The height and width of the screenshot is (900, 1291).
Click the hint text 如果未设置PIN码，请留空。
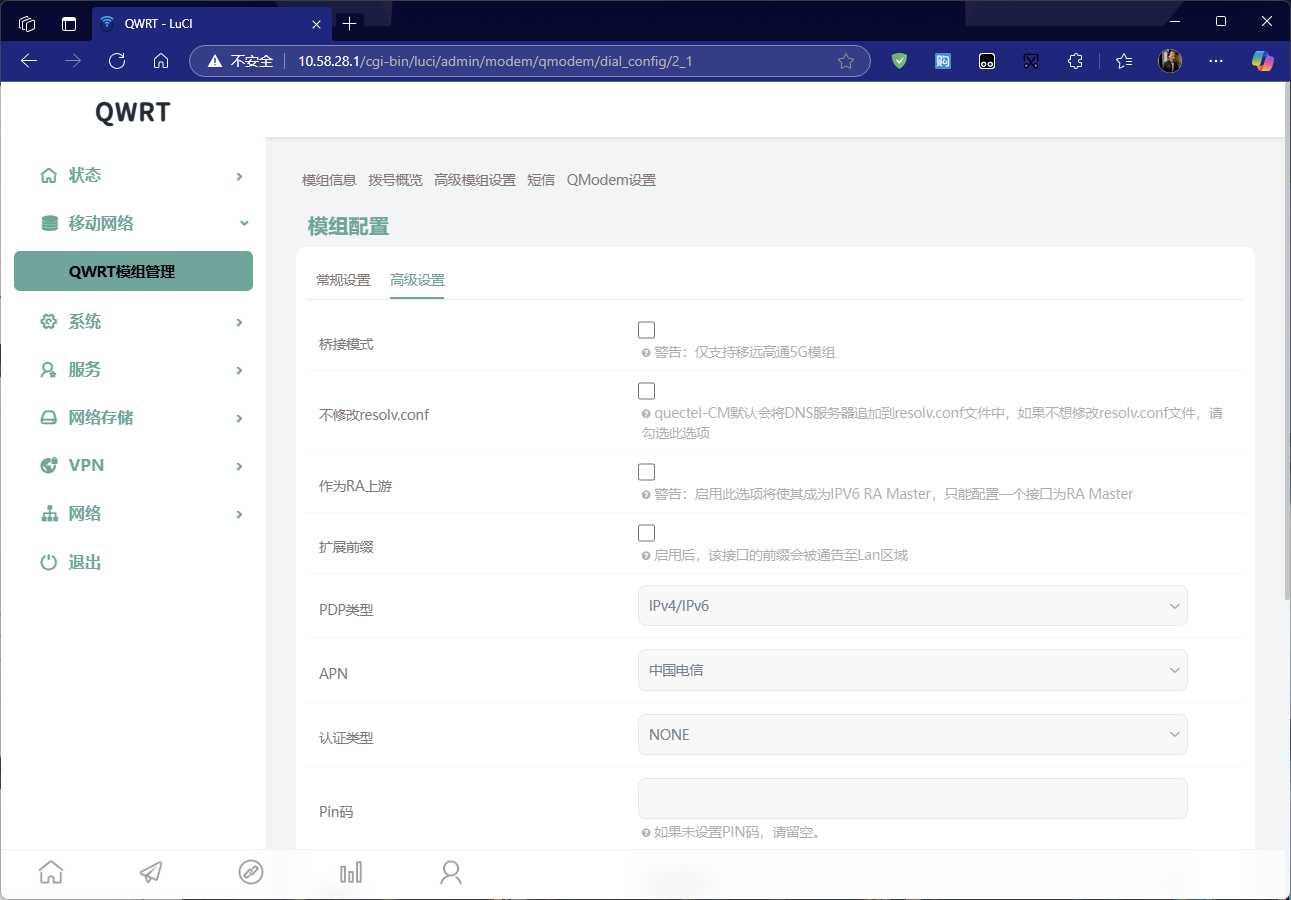[737, 832]
